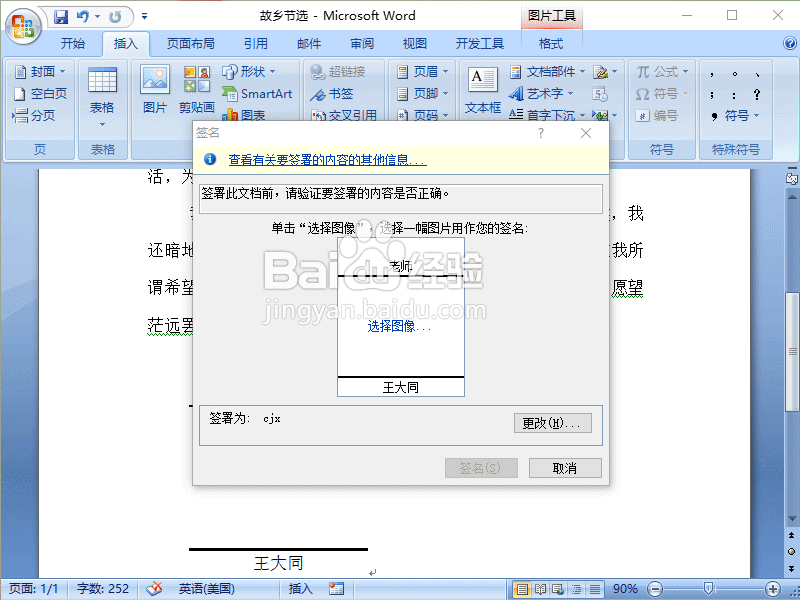The width and height of the screenshot is (800, 600).
Task: Insert a picture using 图片 icon
Action: coord(153,90)
